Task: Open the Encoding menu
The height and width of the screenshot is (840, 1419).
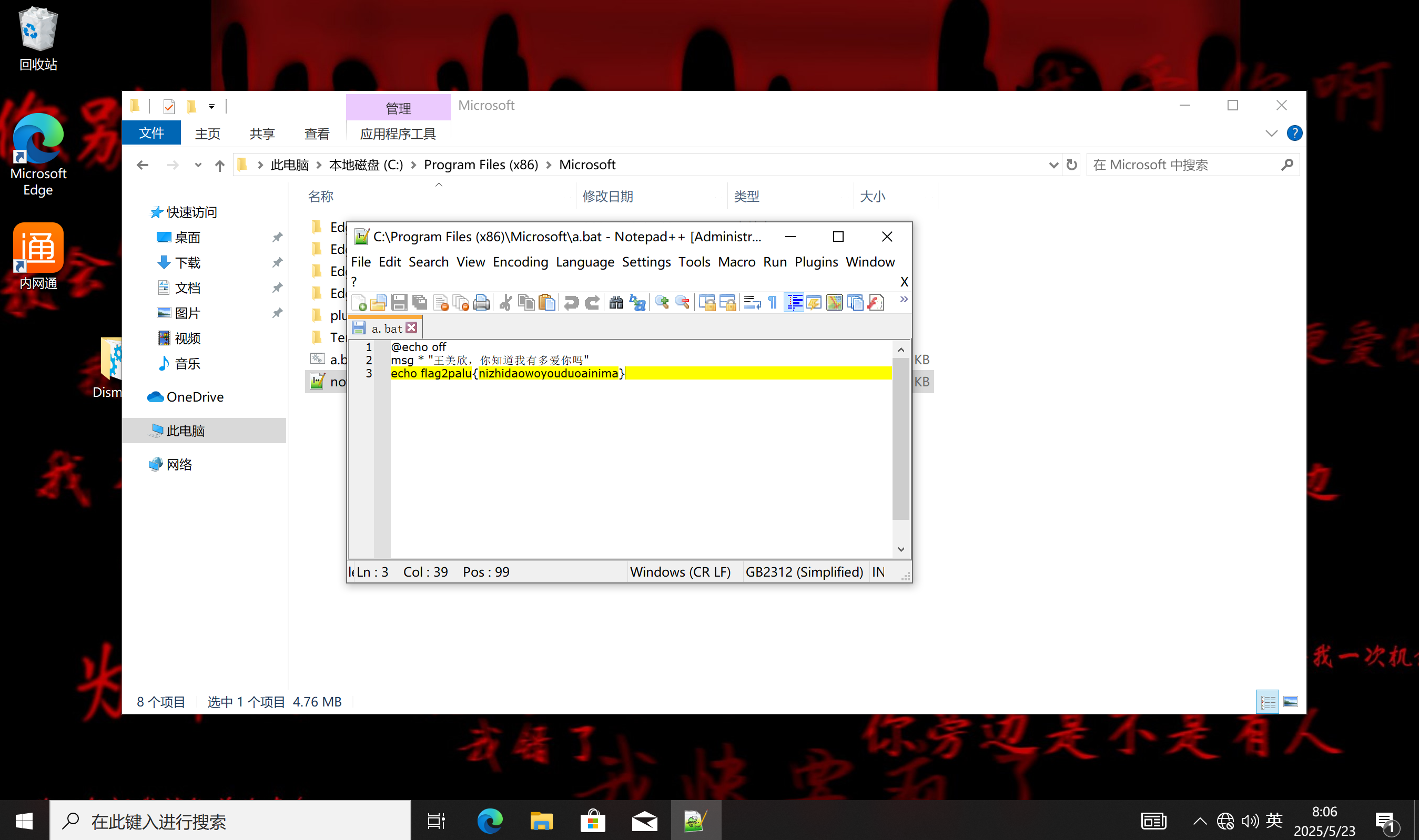Action: [x=520, y=262]
